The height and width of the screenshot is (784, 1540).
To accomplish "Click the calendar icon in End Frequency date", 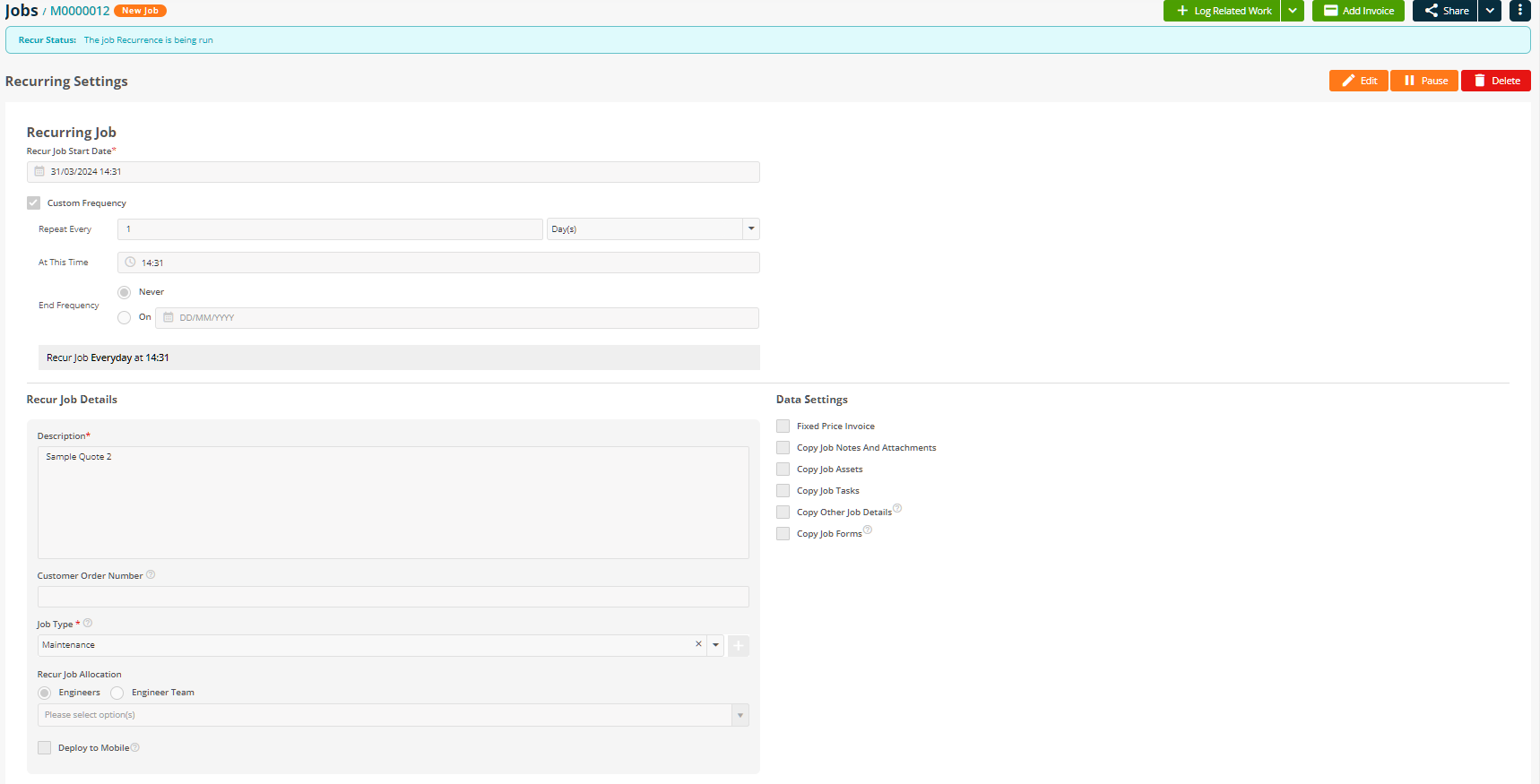I will coord(168,317).
